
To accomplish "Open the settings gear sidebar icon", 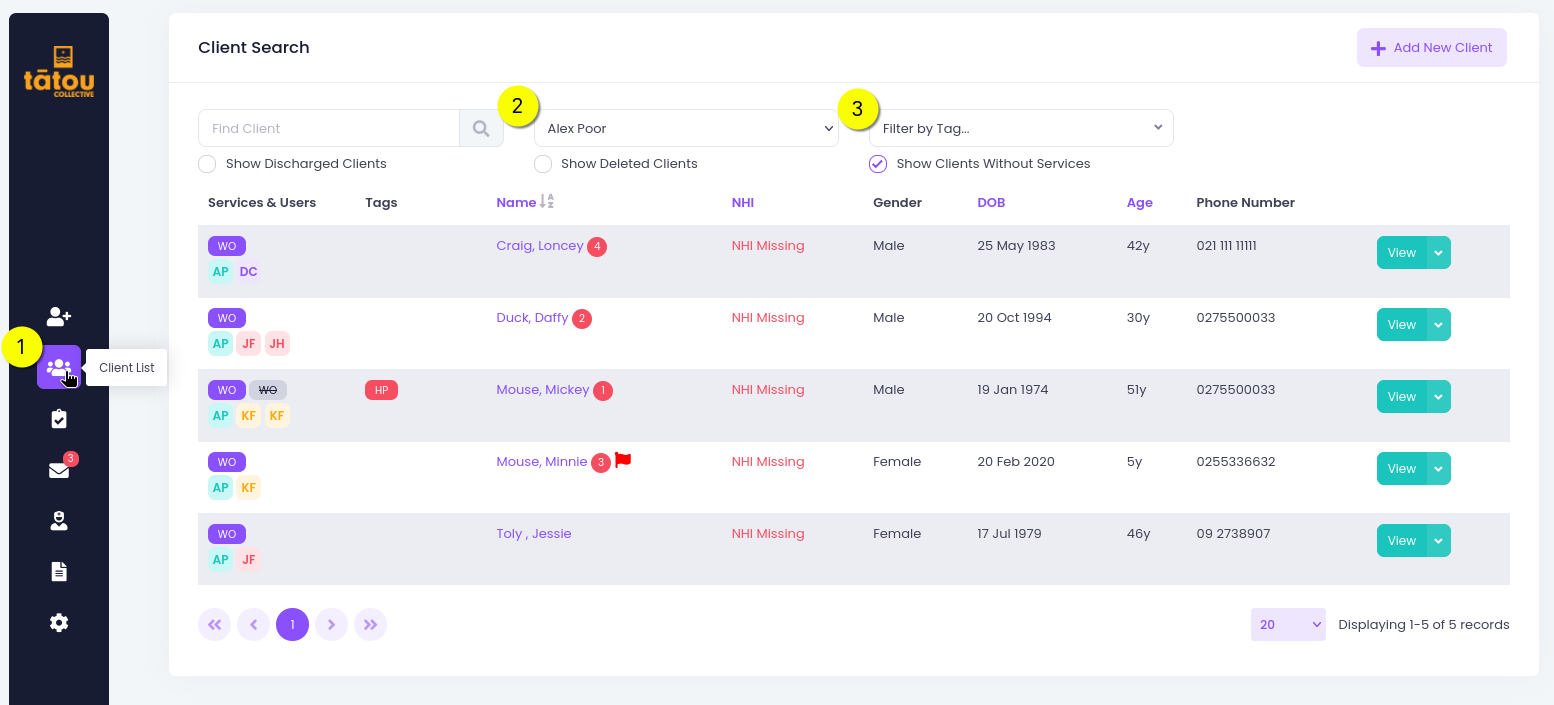I will pyautogui.click(x=59, y=622).
